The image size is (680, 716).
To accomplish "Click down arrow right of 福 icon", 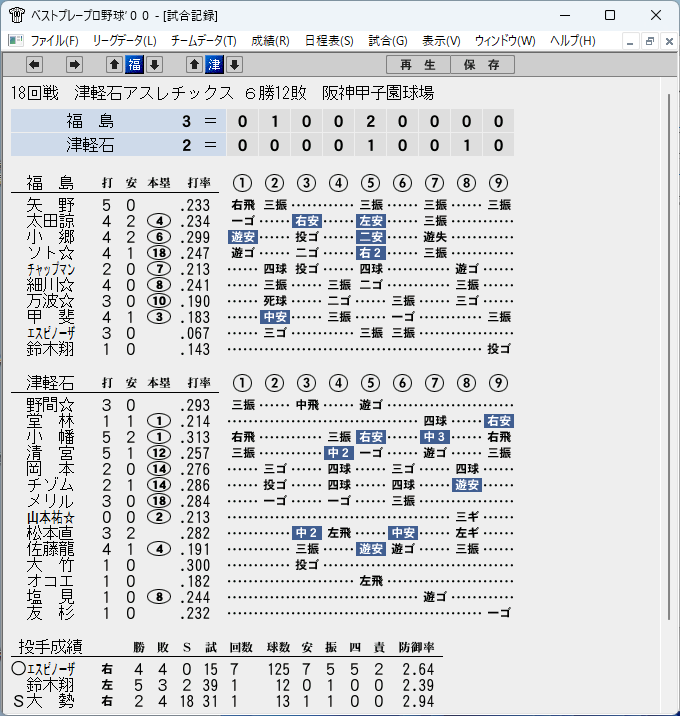I will click(154, 65).
